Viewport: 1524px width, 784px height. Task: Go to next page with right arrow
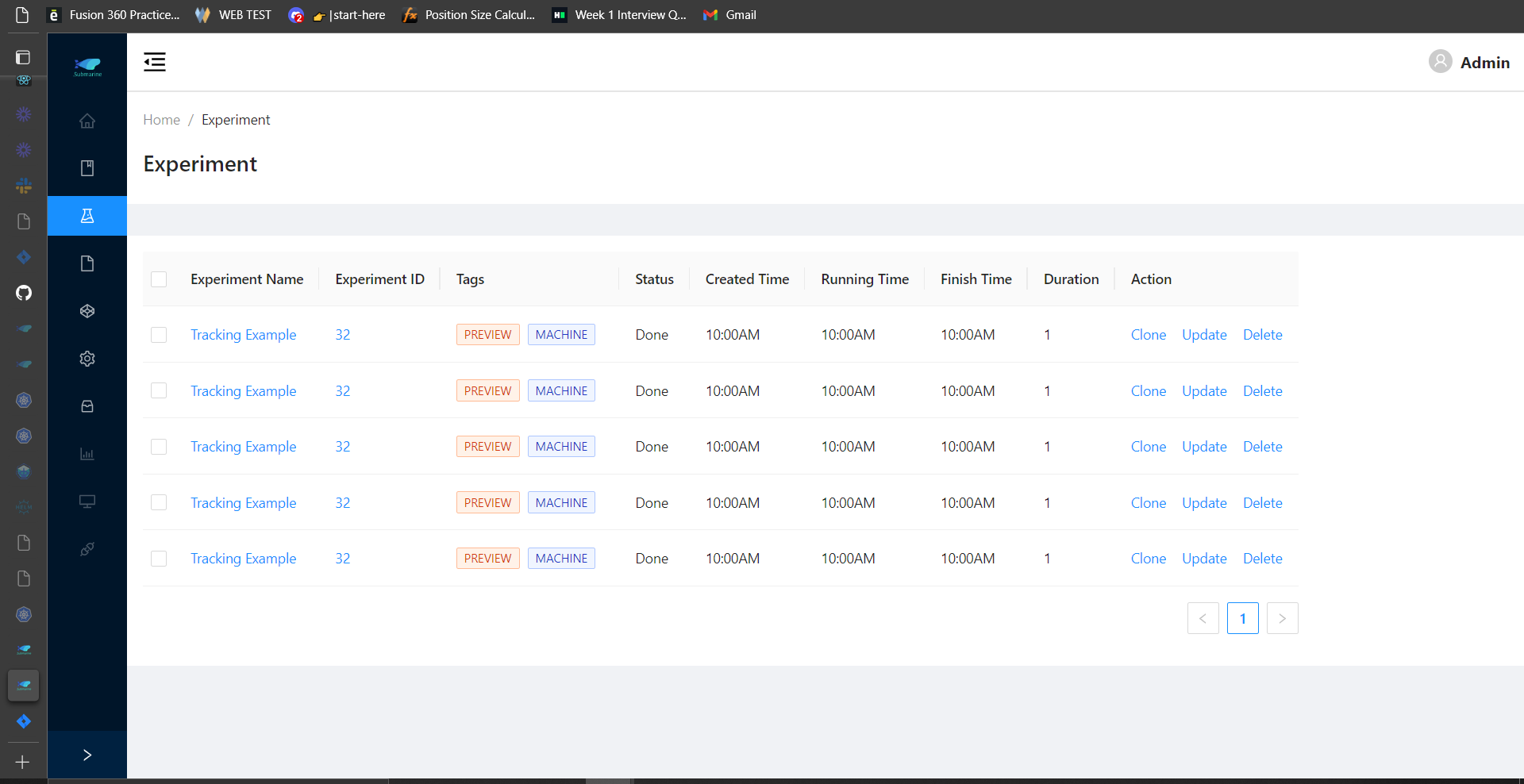pyautogui.click(x=1283, y=618)
